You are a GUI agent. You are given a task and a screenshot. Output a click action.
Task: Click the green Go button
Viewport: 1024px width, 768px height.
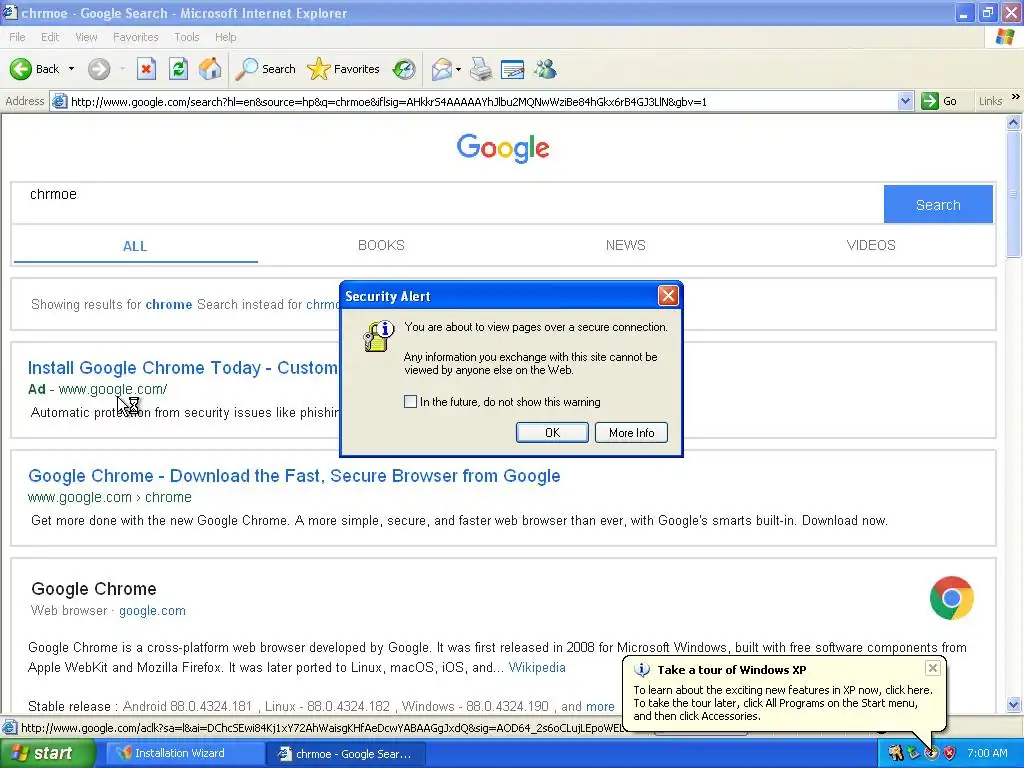pyautogui.click(x=940, y=101)
